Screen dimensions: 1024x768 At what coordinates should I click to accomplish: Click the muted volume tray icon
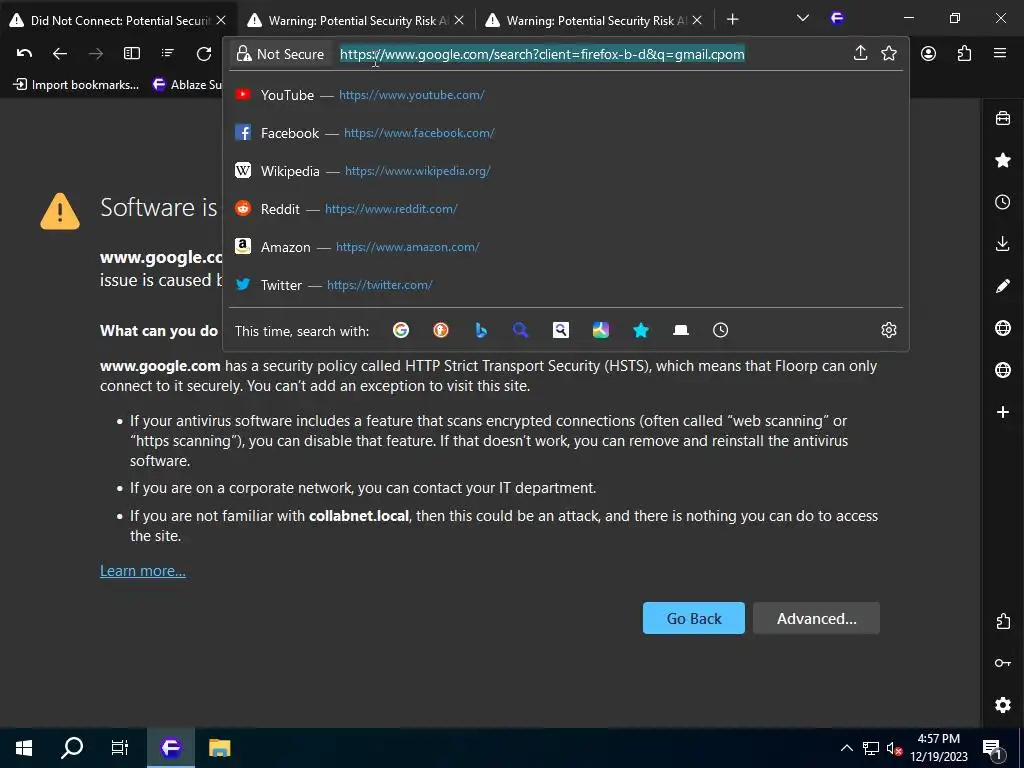coord(894,748)
